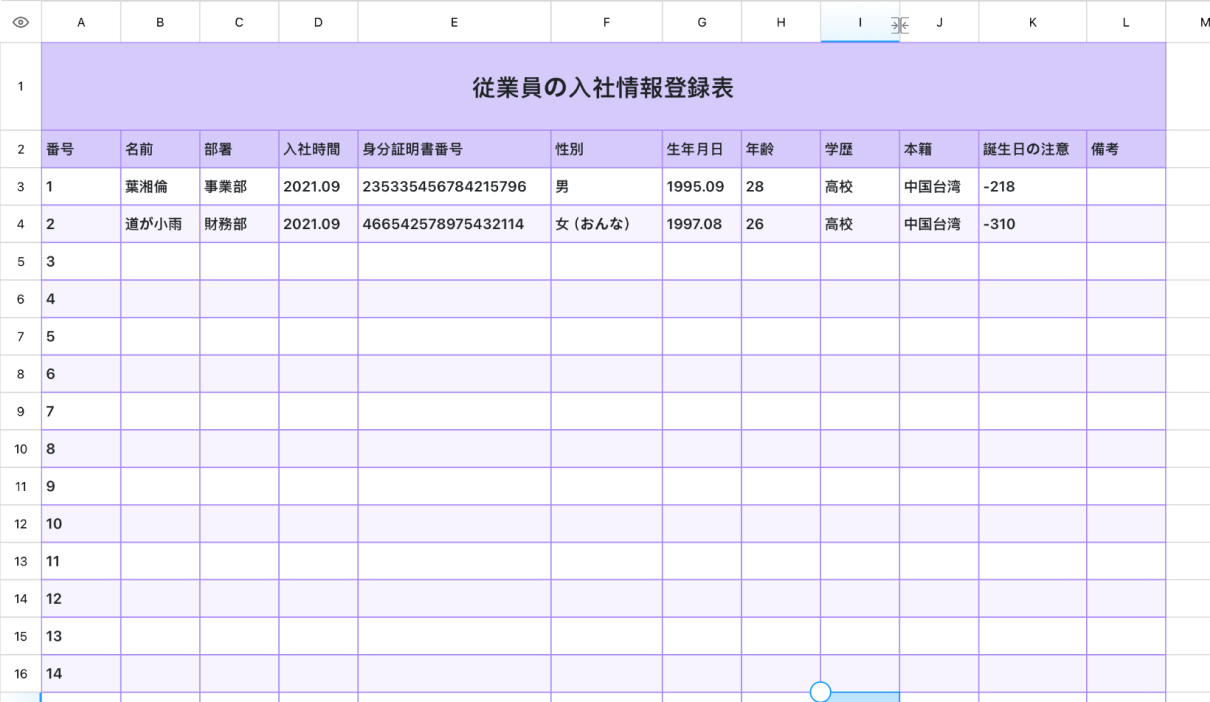Select row 10 header
This screenshot has width=1210, height=702.
20,449
